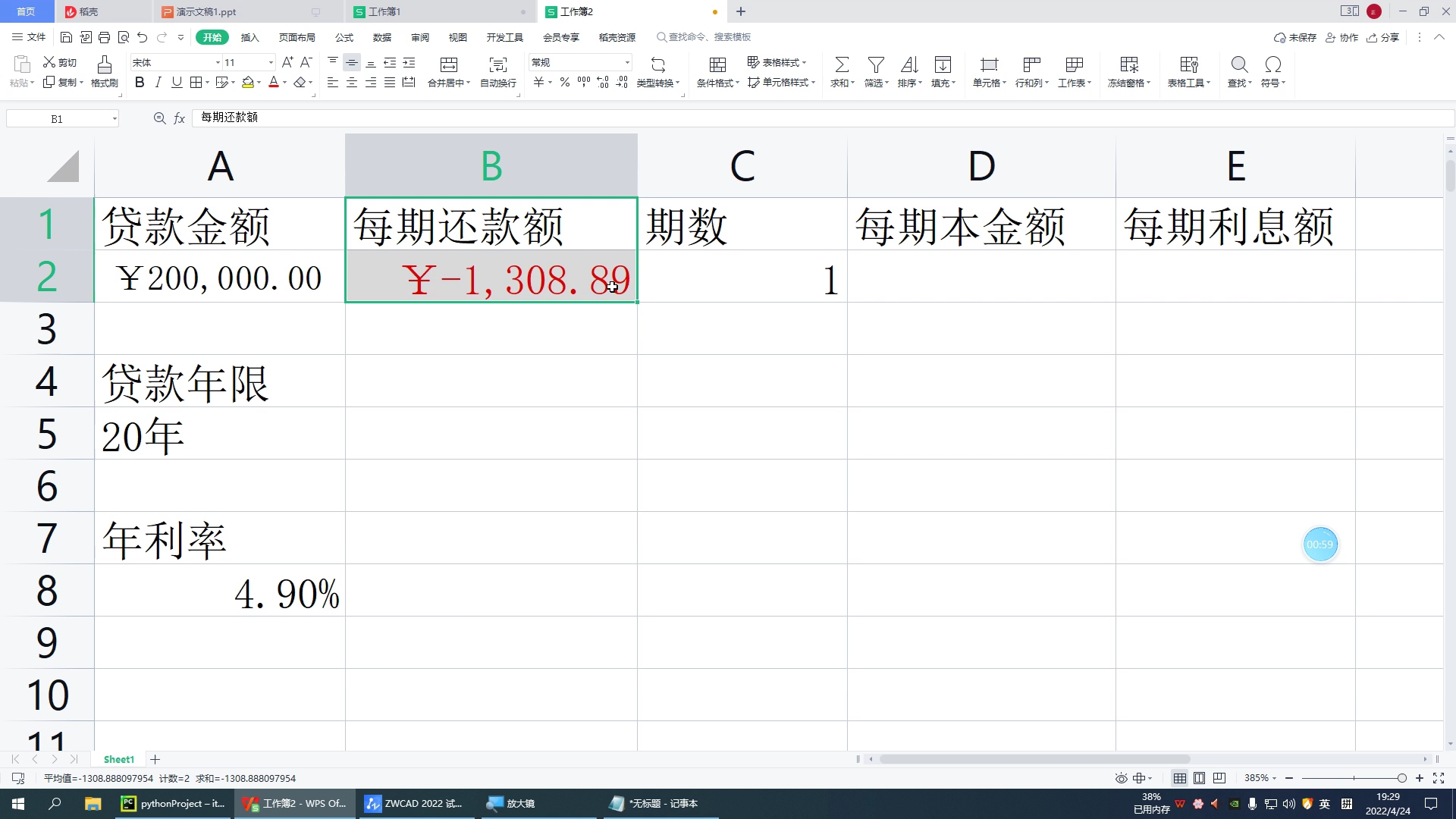Toggle Underline formatting
Viewport: 1456px width, 819px height.
click(x=177, y=83)
